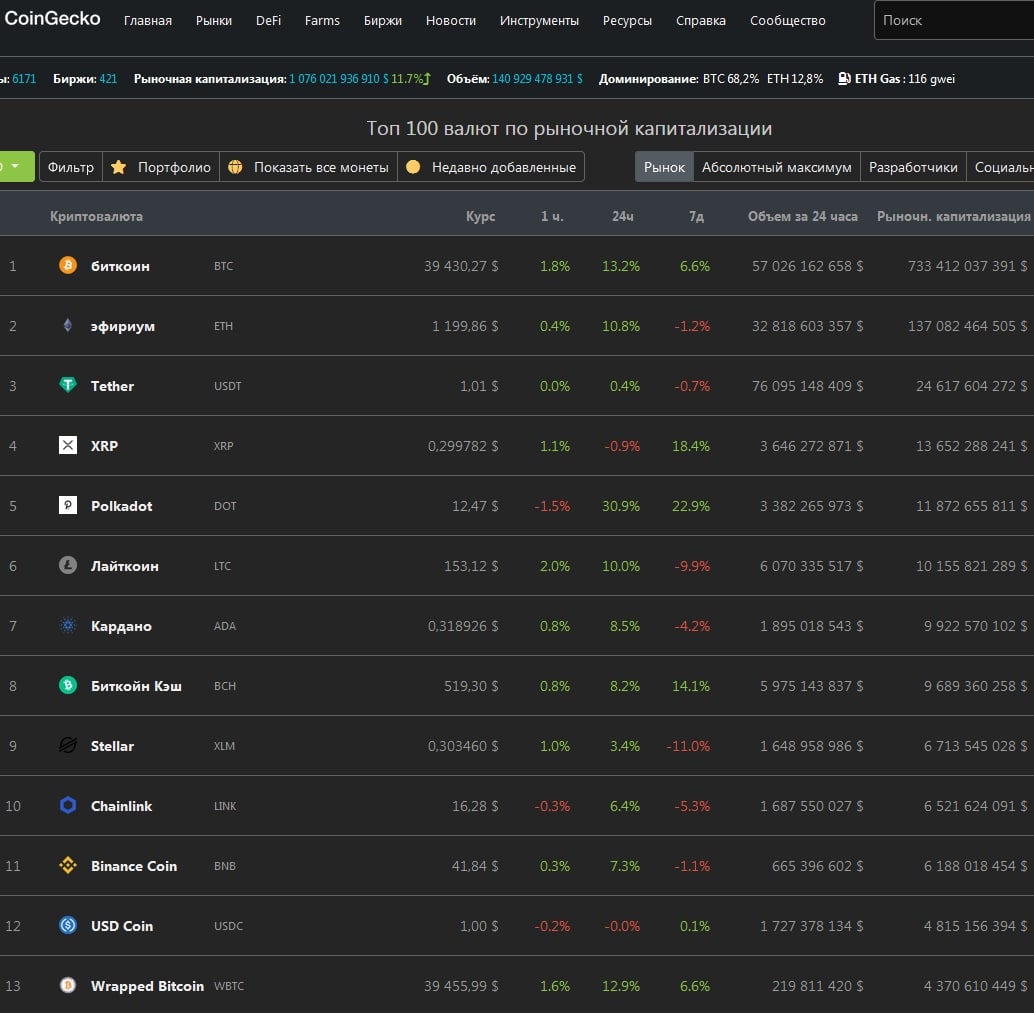
Task: Click the ETH Gas pump icon
Action: pos(844,78)
